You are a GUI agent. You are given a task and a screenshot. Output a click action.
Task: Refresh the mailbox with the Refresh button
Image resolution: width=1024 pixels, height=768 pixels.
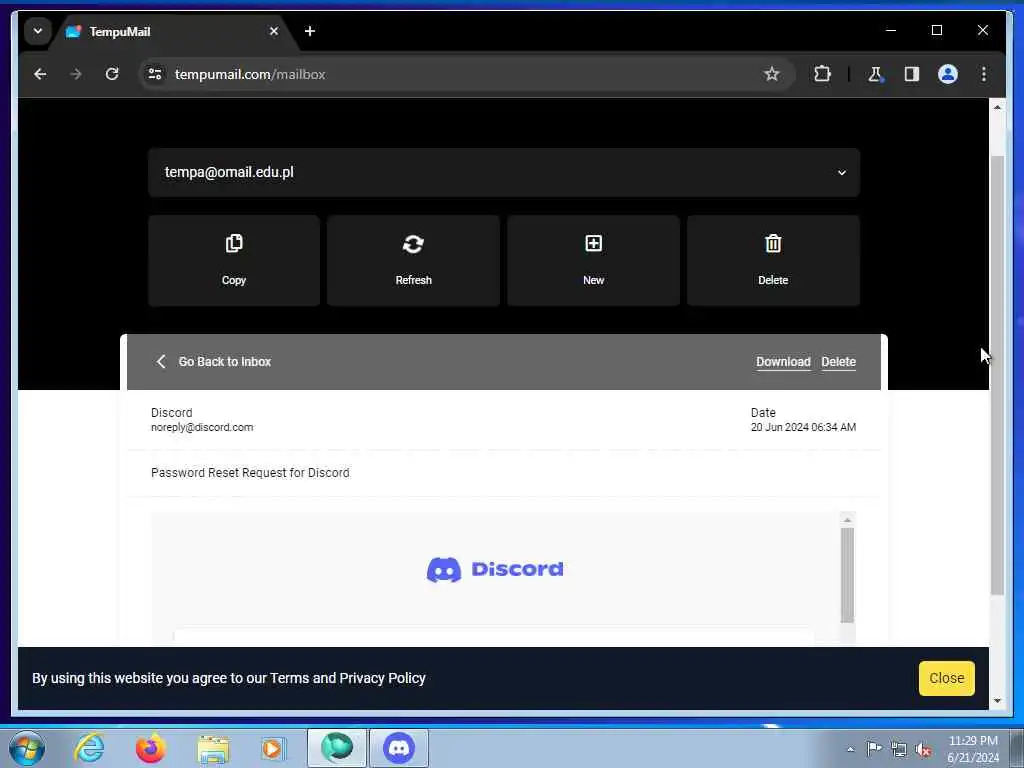point(413,261)
